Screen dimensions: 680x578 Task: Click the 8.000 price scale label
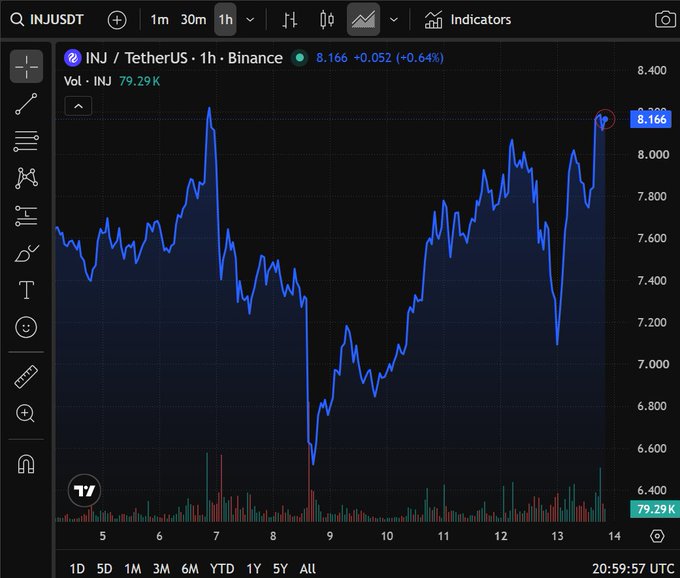pyautogui.click(x=653, y=154)
